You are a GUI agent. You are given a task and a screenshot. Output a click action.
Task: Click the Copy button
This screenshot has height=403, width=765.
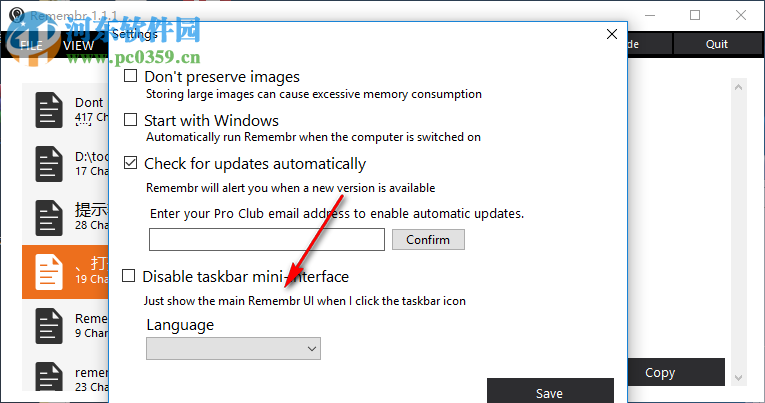point(659,372)
